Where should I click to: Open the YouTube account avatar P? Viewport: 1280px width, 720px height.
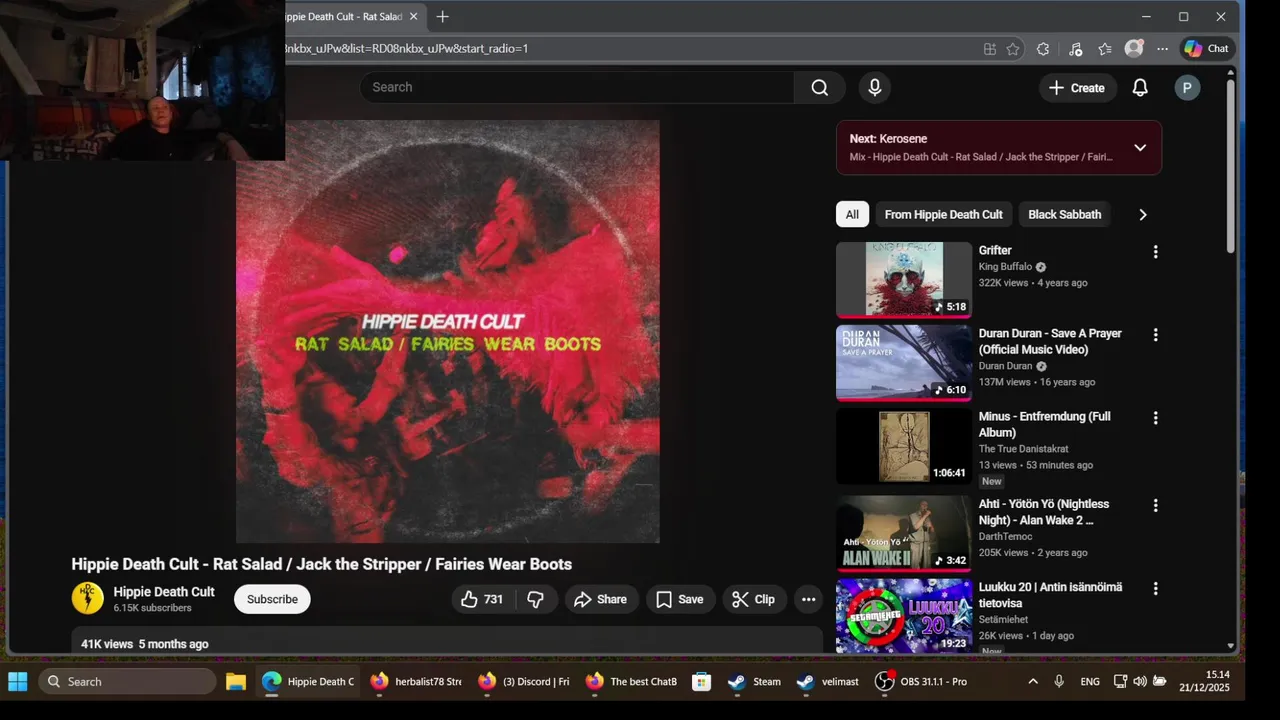click(x=1187, y=88)
